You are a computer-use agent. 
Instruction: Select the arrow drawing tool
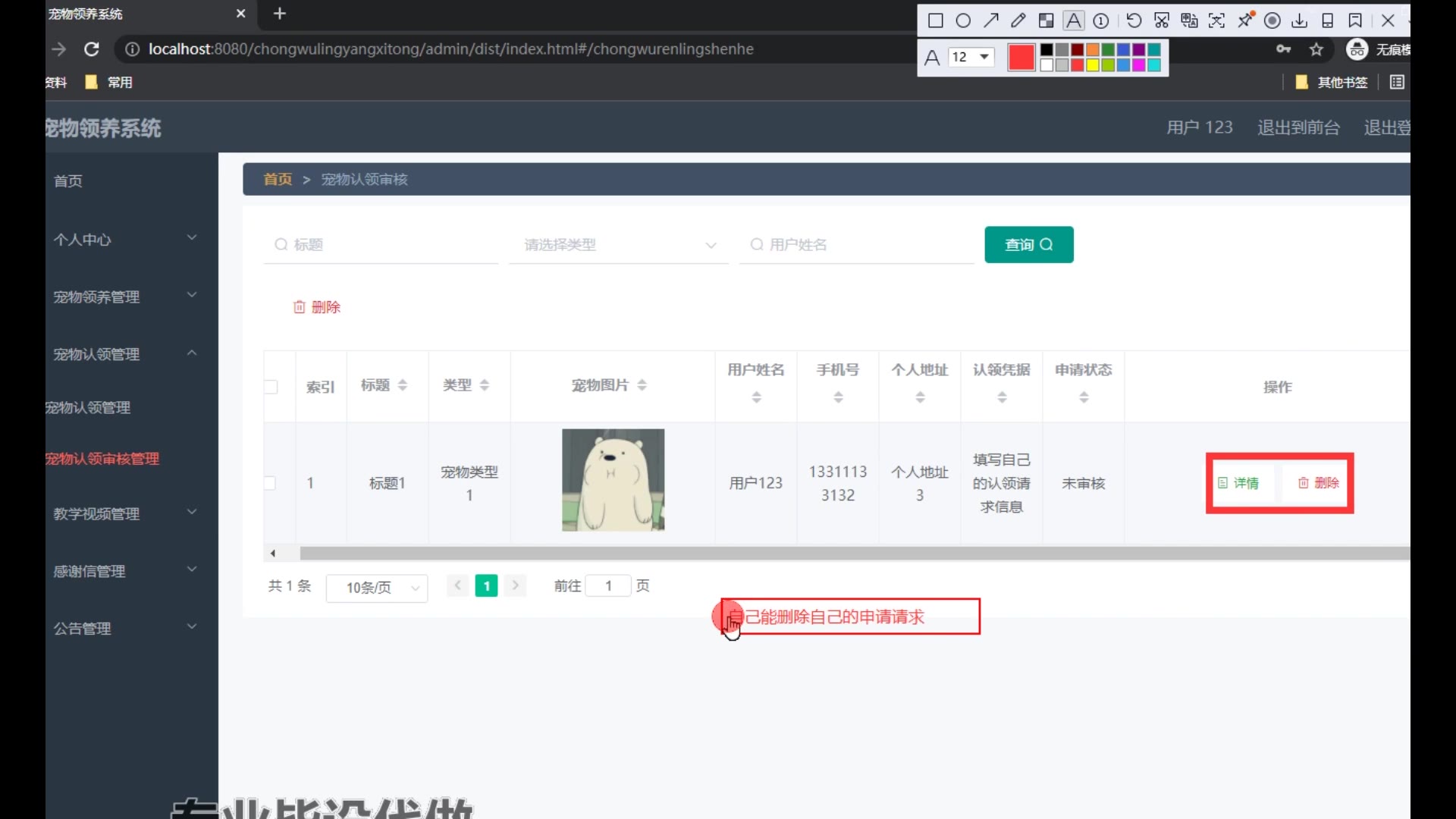(x=991, y=20)
